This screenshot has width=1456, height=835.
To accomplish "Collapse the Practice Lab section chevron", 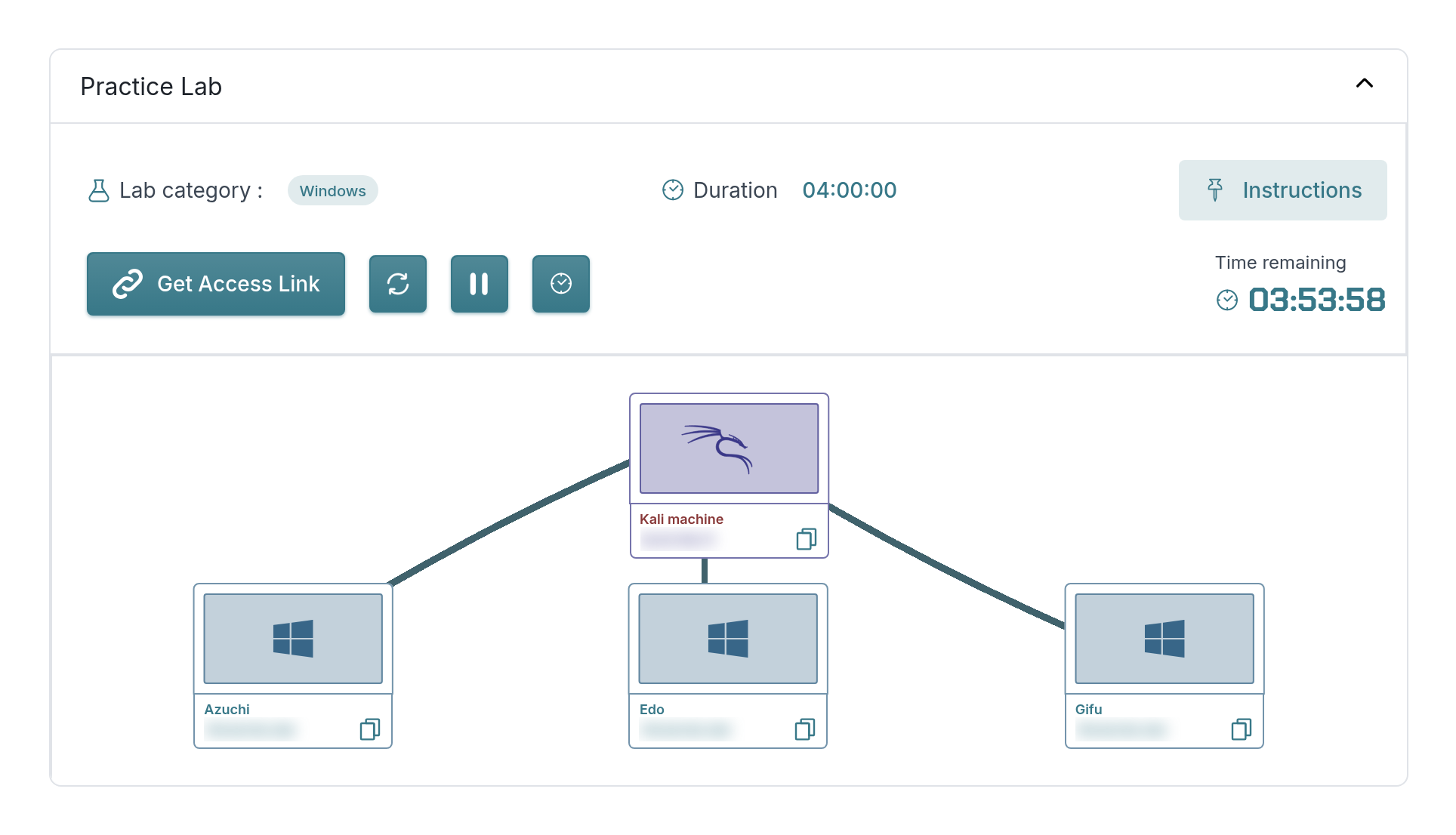I will point(1365,84).
